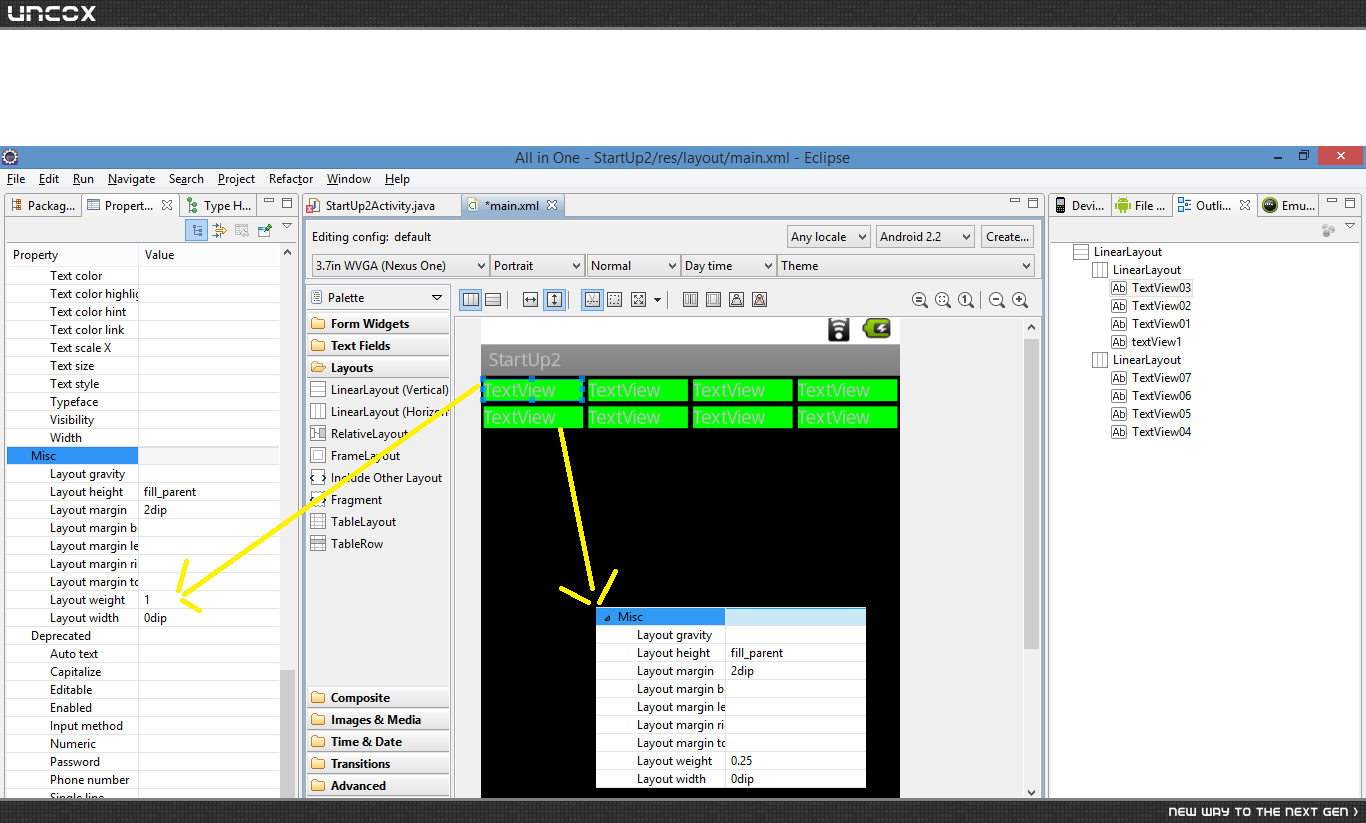Toggle Show Advanced Properties icon

[220, 230]
